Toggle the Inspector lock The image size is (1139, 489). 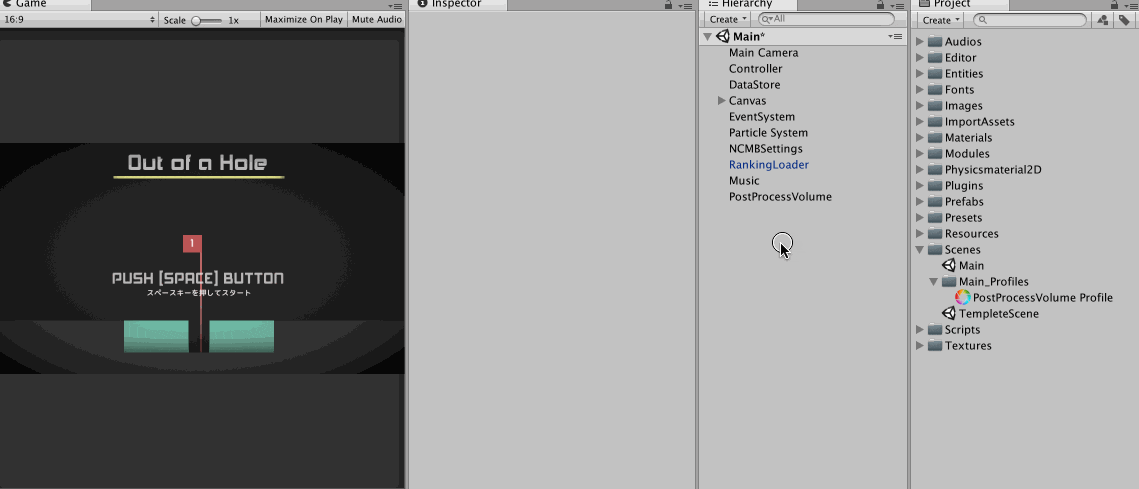[668, 5]
